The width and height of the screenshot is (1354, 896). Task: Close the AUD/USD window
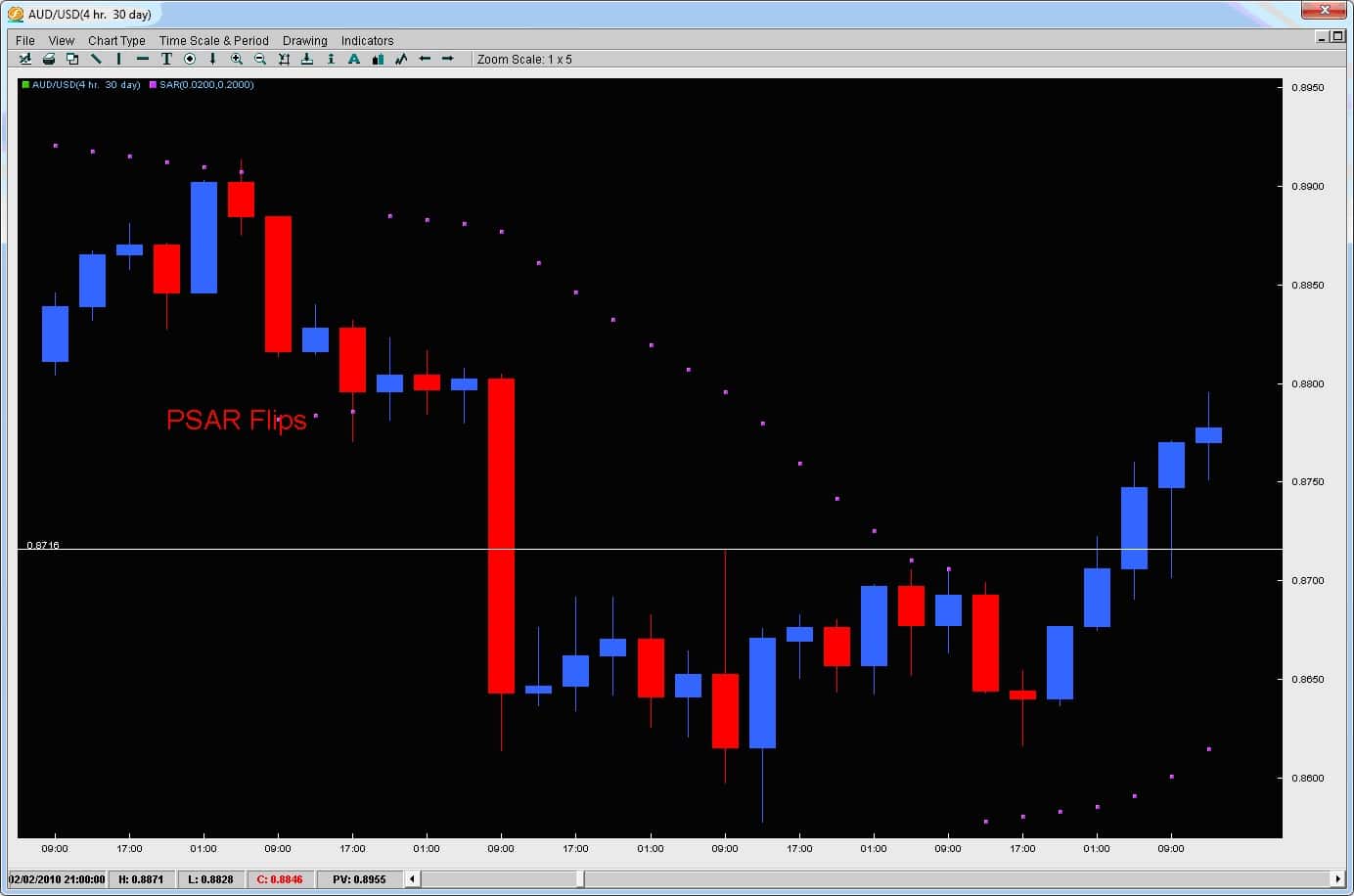(1325, 10)
